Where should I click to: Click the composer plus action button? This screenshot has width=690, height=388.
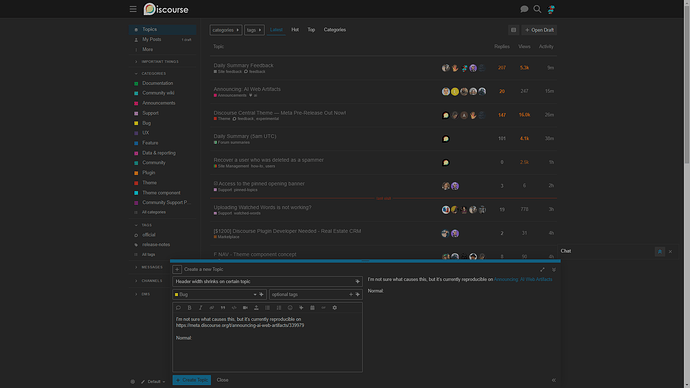(177, 269)
